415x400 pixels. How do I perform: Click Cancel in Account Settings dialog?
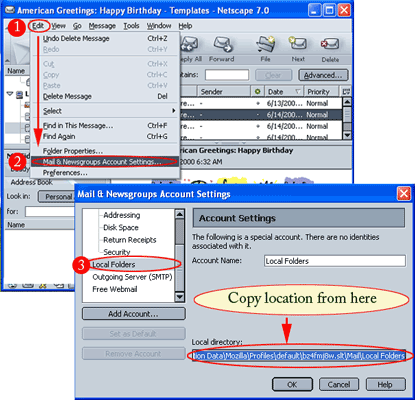coord(339,384)
